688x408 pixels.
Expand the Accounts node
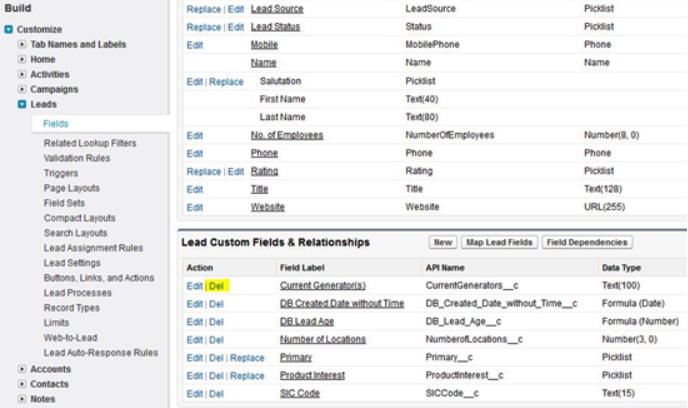[x=22, y=369]
